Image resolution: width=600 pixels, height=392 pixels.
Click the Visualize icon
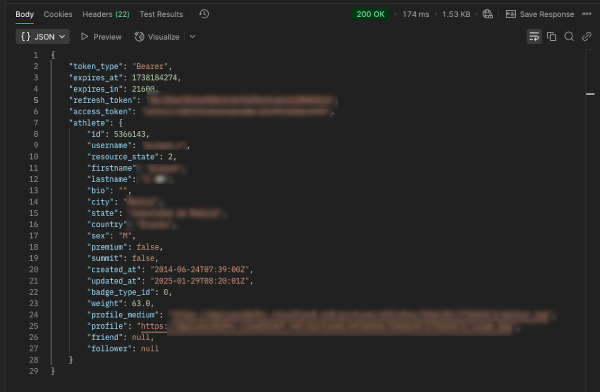click(x=139, y=37)
